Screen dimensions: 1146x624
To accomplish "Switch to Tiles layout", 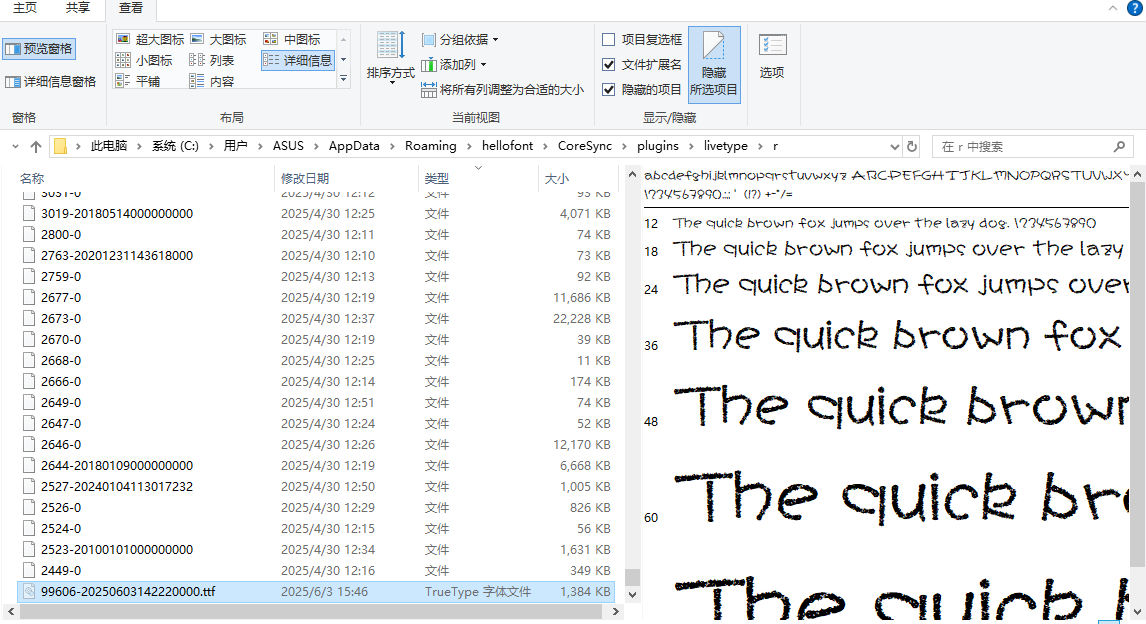I will (x=138, y=81).
